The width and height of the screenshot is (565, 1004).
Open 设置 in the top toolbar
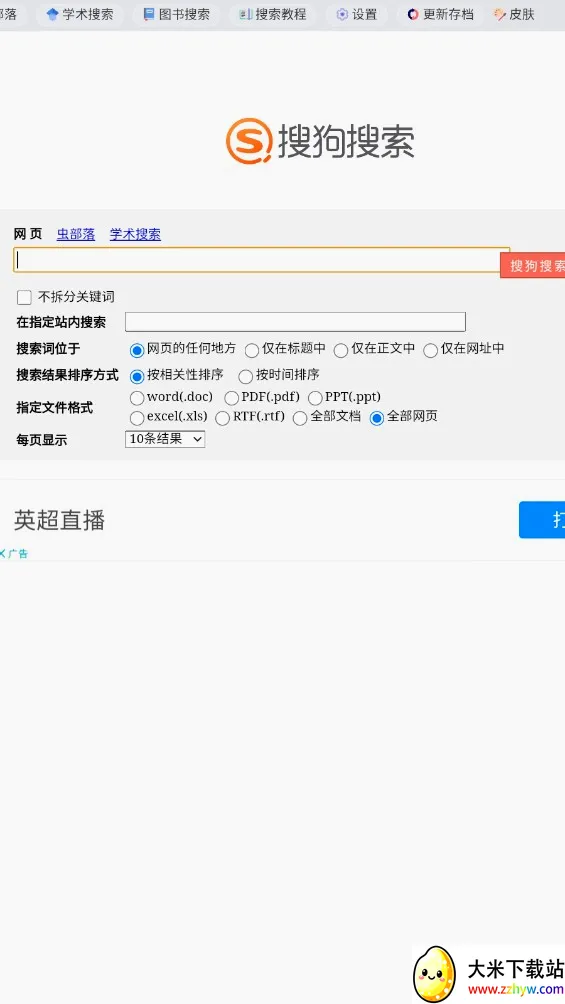click(356, 14)
